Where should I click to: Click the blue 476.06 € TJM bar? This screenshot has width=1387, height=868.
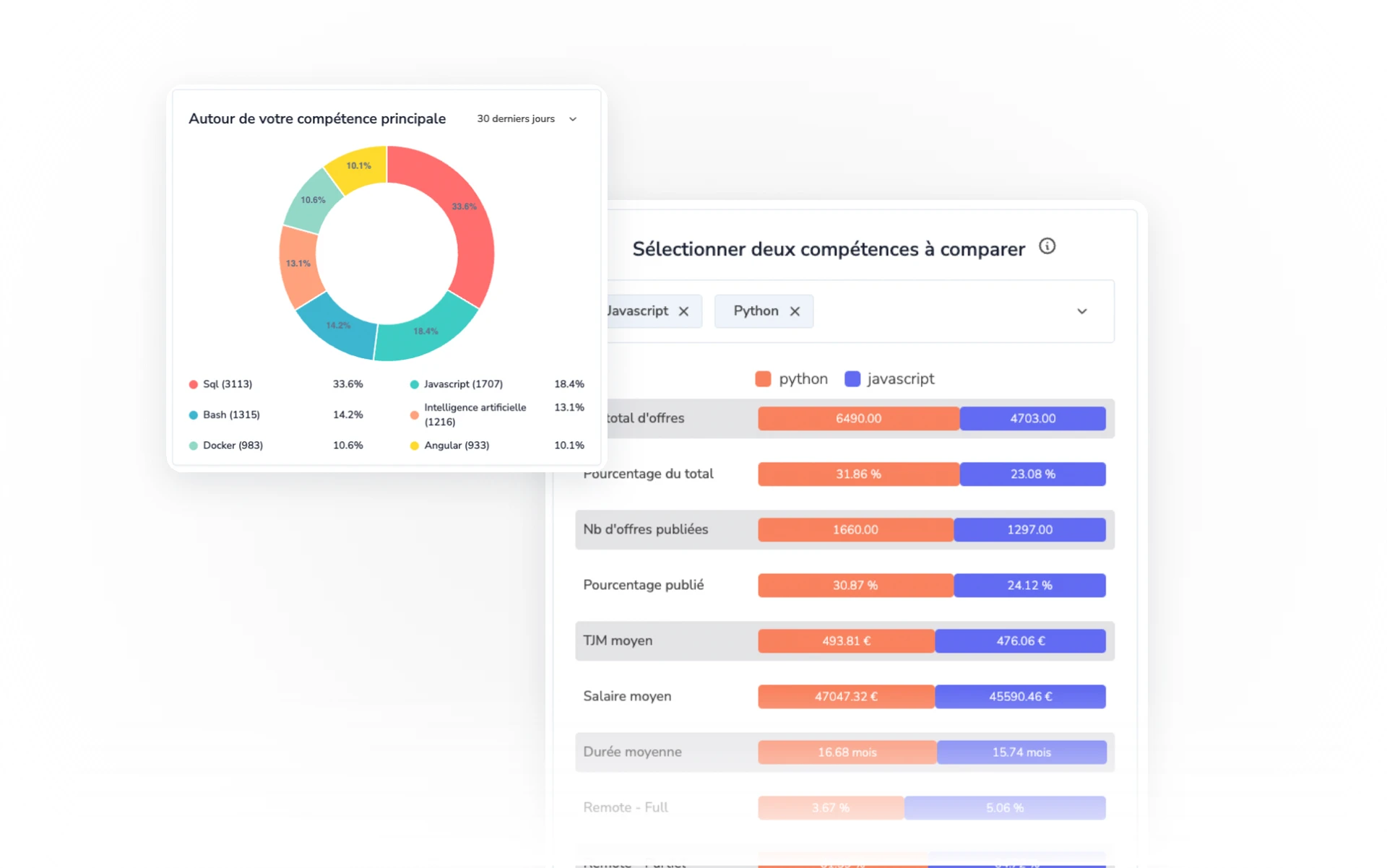point(1021,641)
